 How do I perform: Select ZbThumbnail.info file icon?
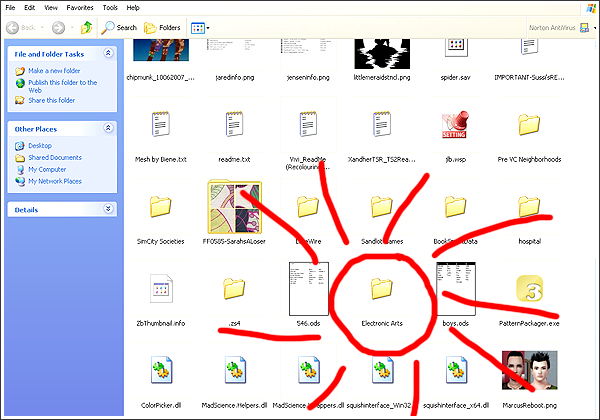tap(161, 288)
